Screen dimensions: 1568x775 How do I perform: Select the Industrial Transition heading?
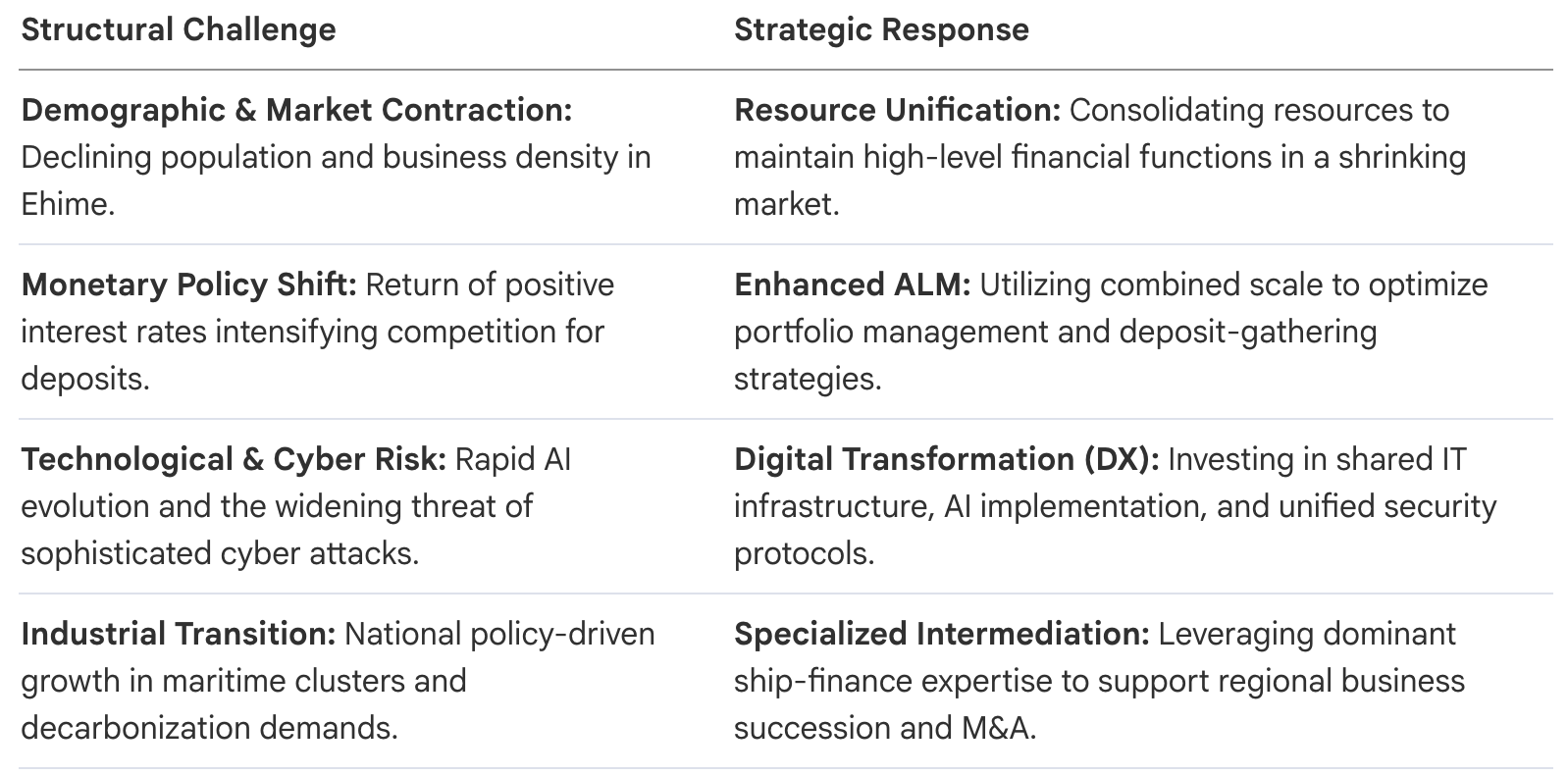pyautogui.click(x=179, y=634)
